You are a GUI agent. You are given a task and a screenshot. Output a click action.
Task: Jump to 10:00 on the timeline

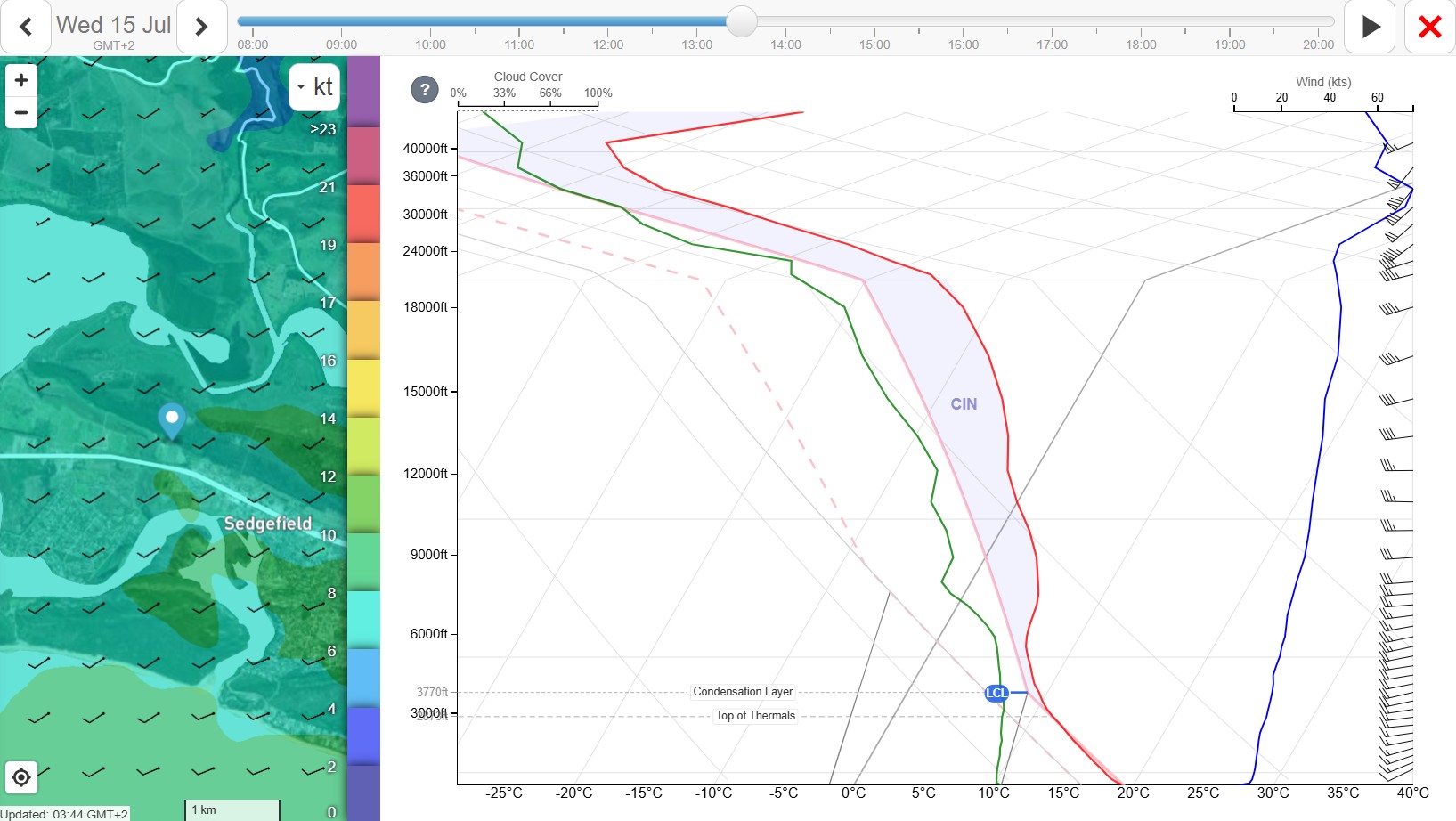pos(430,45)
